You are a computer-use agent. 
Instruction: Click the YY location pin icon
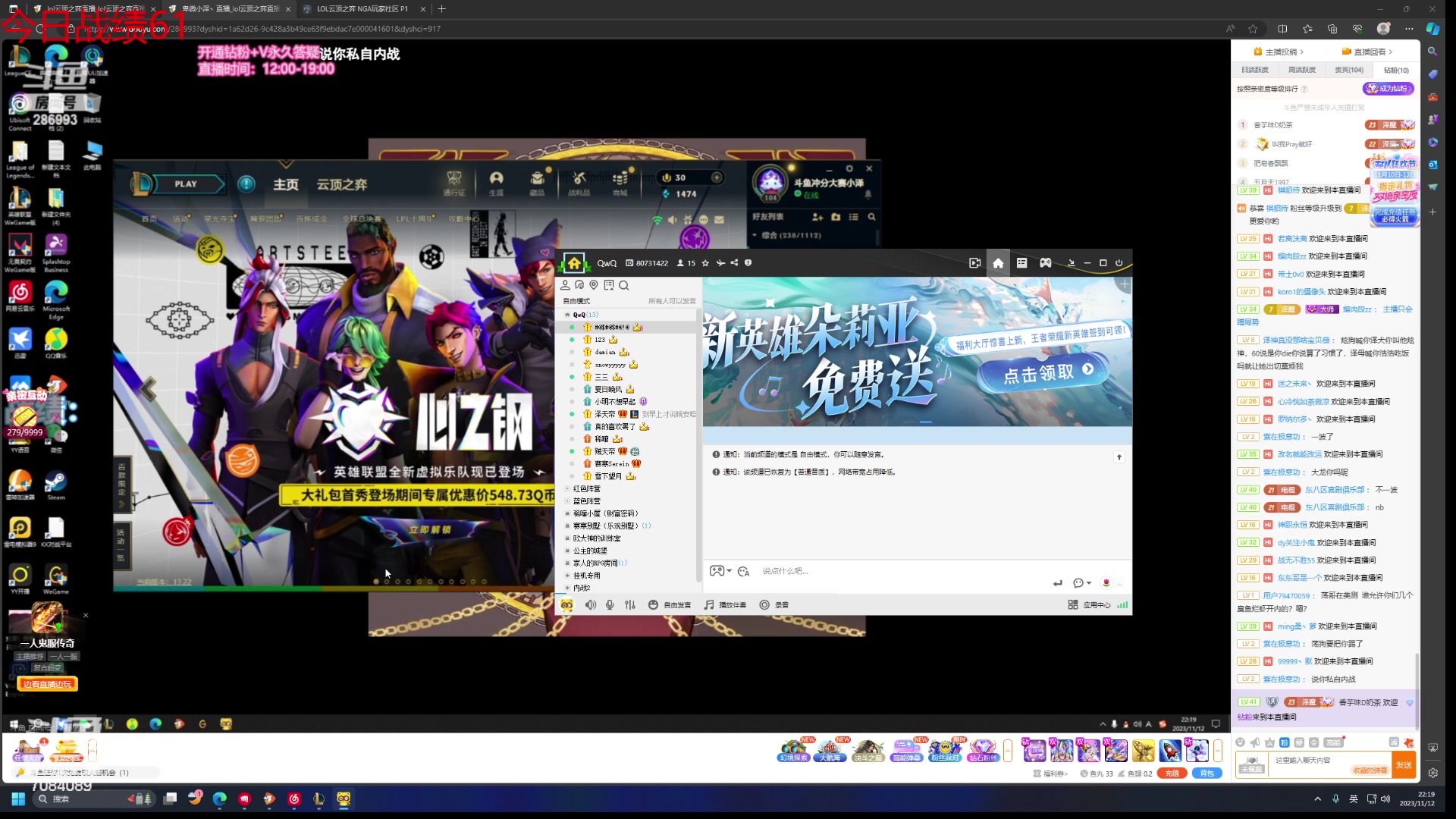click(594, 285)
